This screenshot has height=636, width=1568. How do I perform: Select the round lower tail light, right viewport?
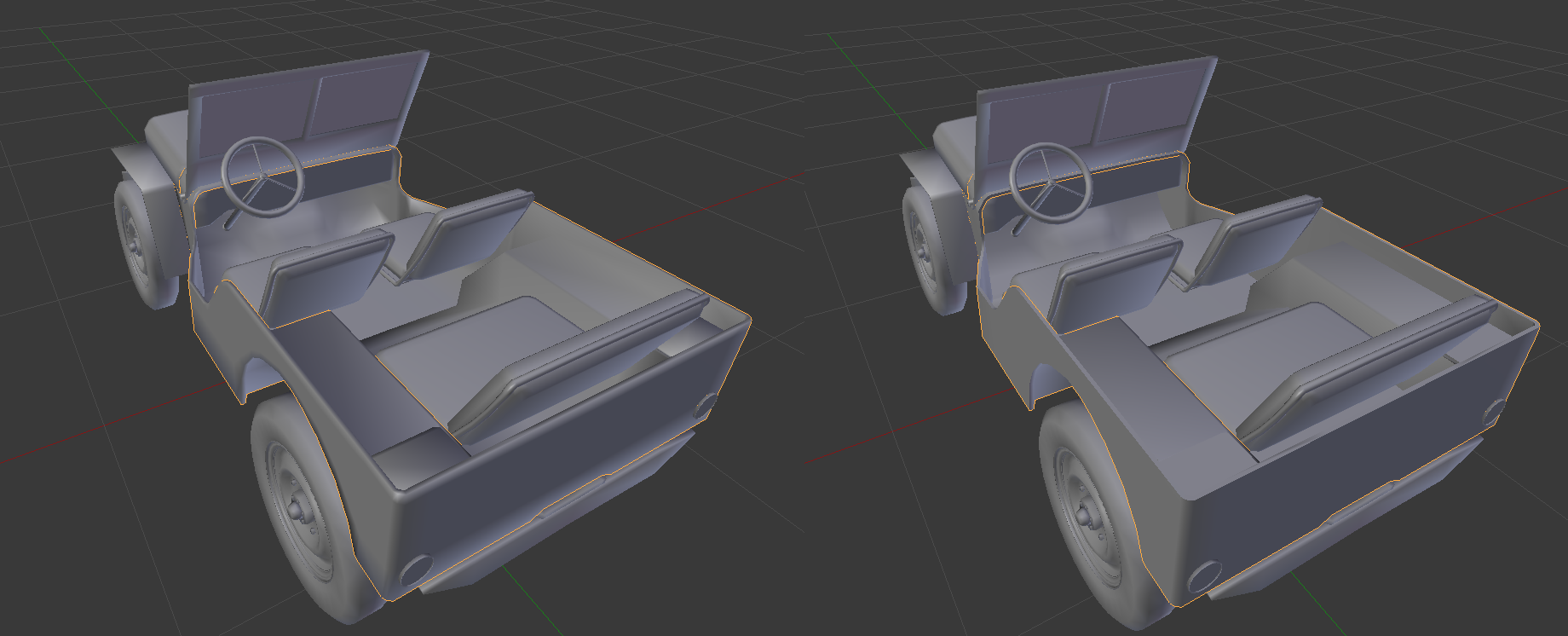click(x=1204, y=577)
